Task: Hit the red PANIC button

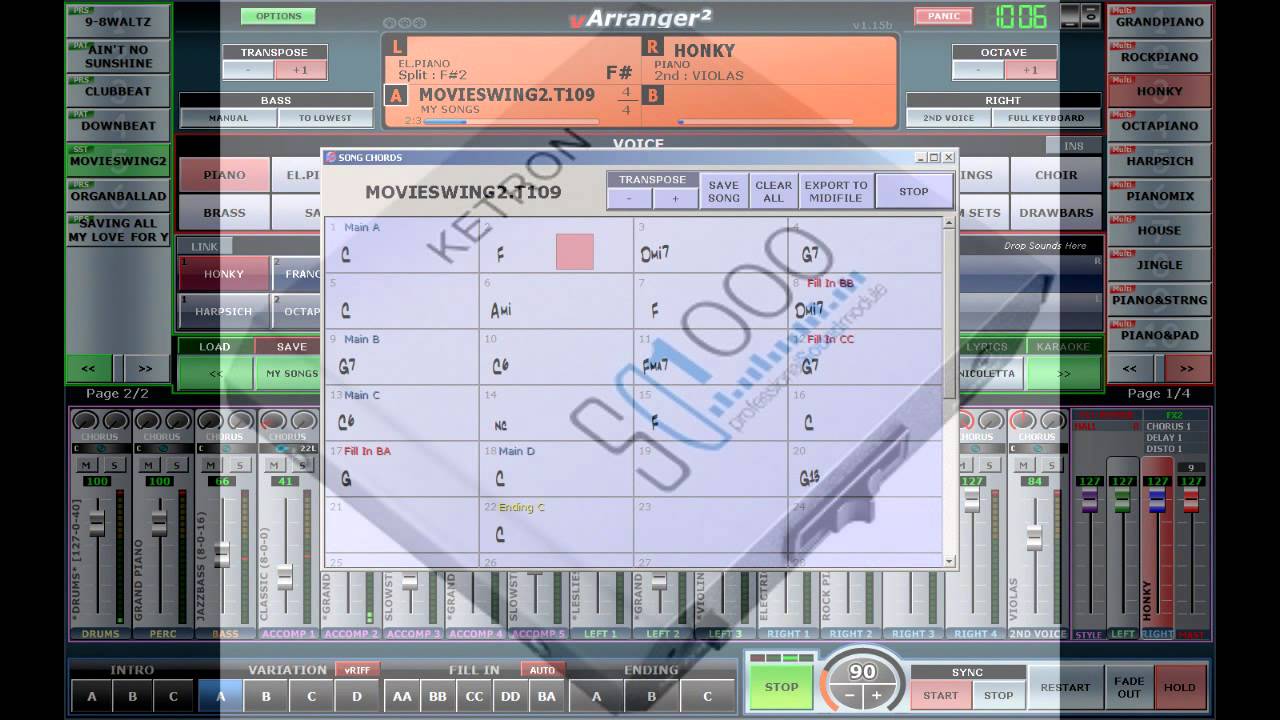Action: click(x=943, y=16)
